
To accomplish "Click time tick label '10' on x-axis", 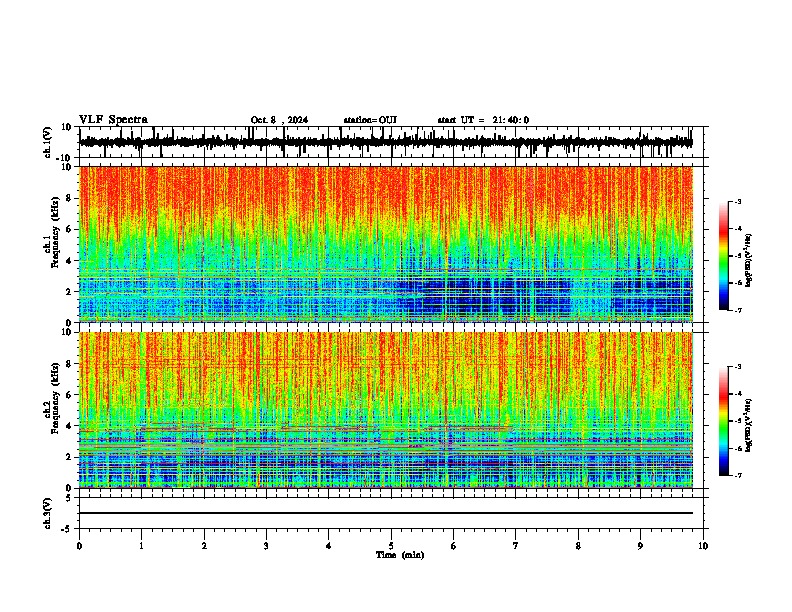I will [x=703, y=546].
